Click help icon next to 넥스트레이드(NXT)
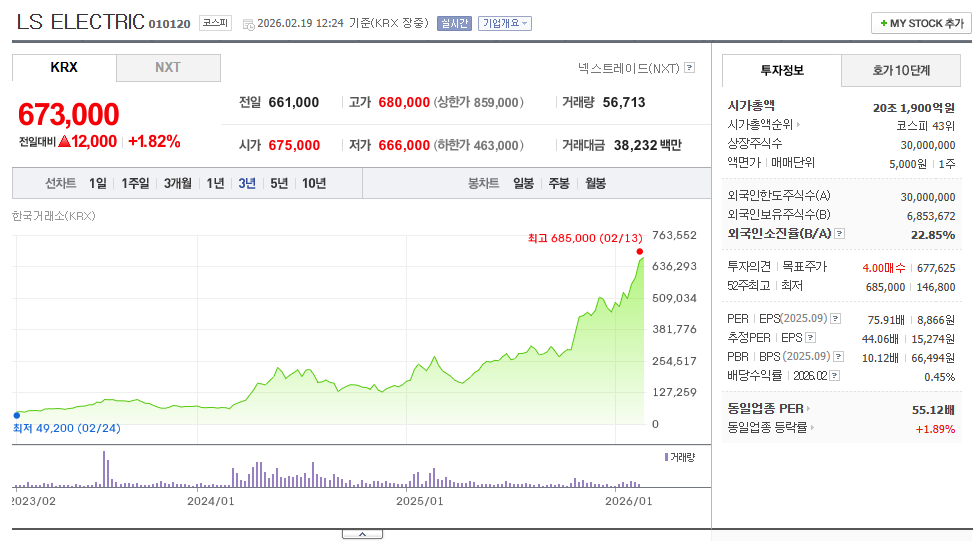 coord(689,67)
